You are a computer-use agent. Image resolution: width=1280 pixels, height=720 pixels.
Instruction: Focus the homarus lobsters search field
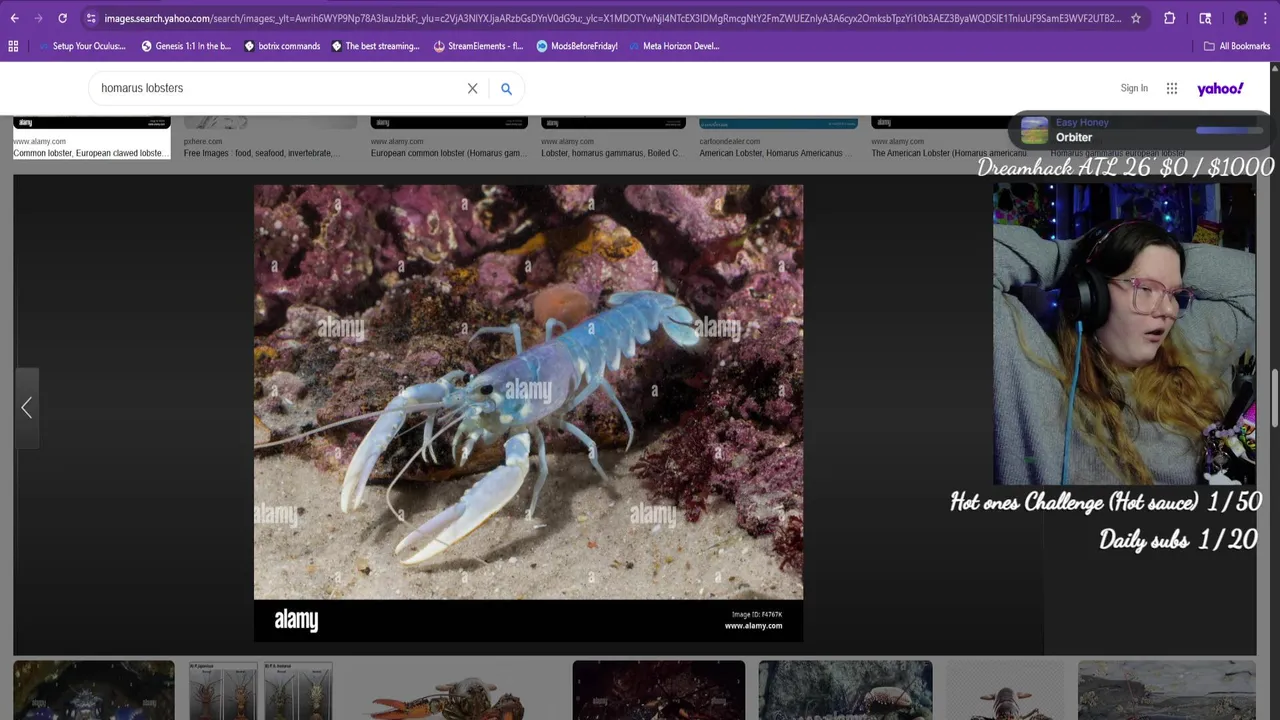[275, 88]
